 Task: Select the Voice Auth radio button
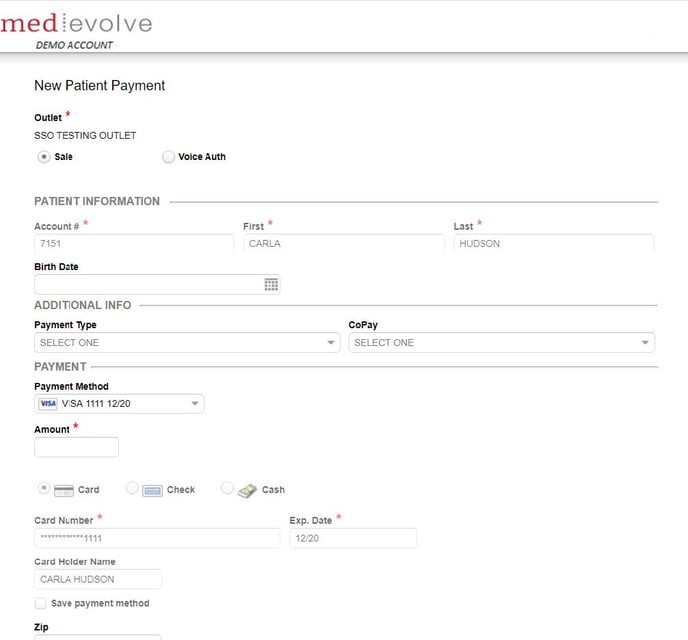click(x=168, y=157)
